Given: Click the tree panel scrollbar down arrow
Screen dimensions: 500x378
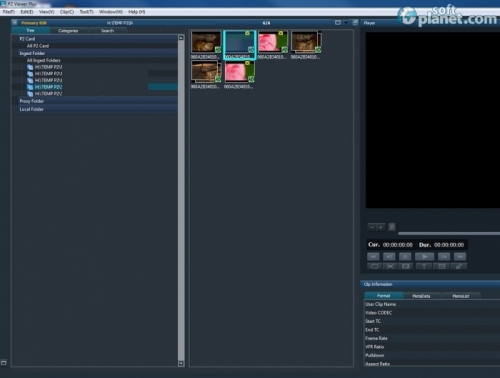Looking at the screenshot, I should click(x=181, y=363).
